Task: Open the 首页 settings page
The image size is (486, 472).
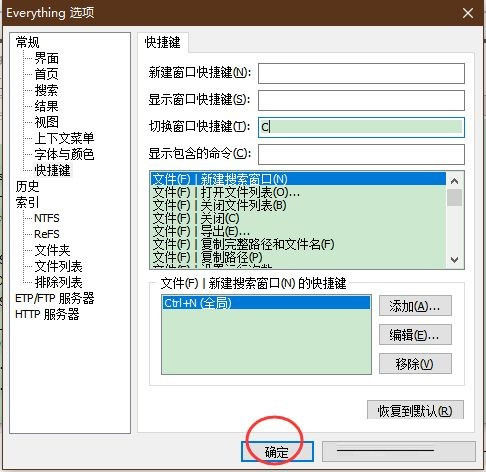Action: pos(47,74)
